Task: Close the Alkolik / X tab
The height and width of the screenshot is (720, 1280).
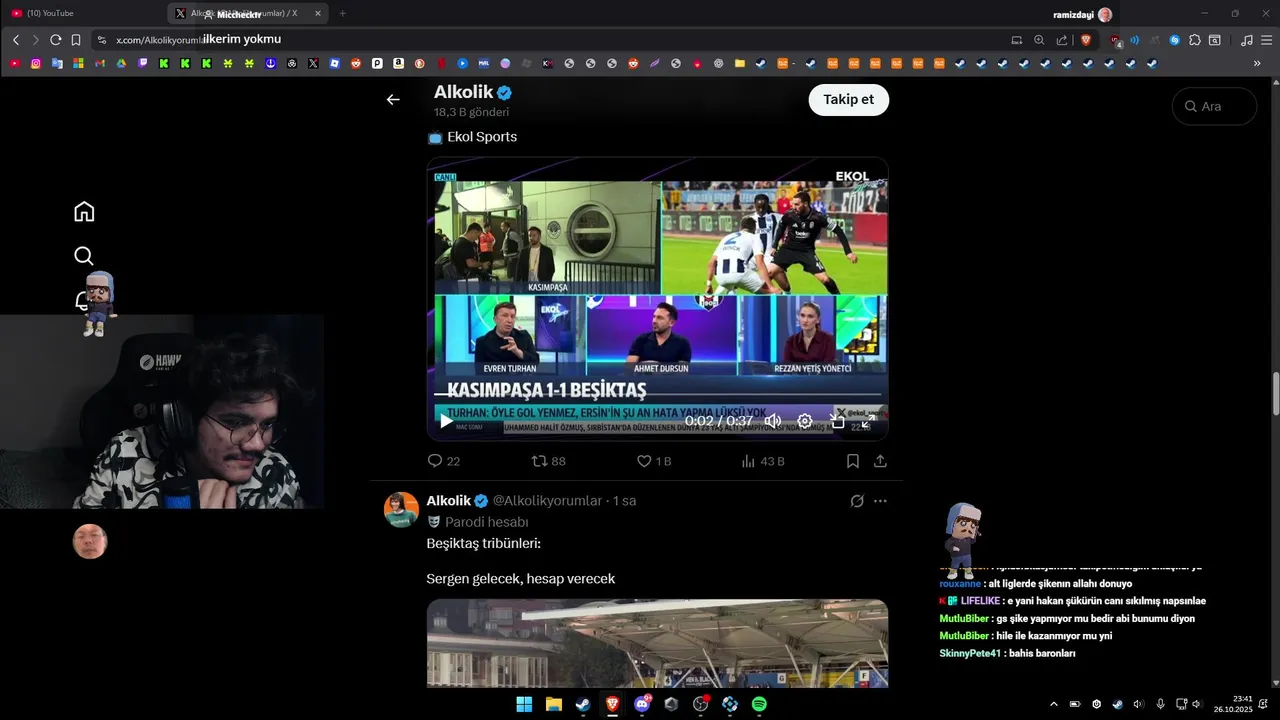Action: point(318,14)
